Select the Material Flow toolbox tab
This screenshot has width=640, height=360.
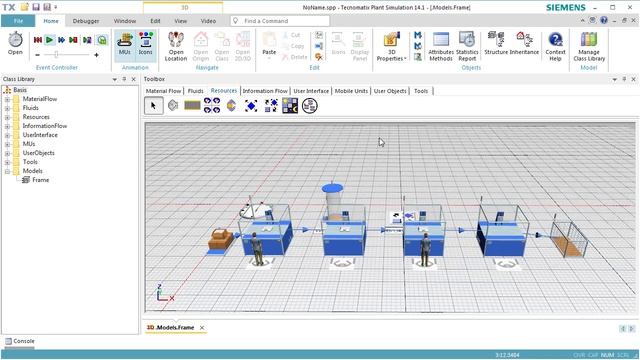pyautogui.click(x=163, y=91)
